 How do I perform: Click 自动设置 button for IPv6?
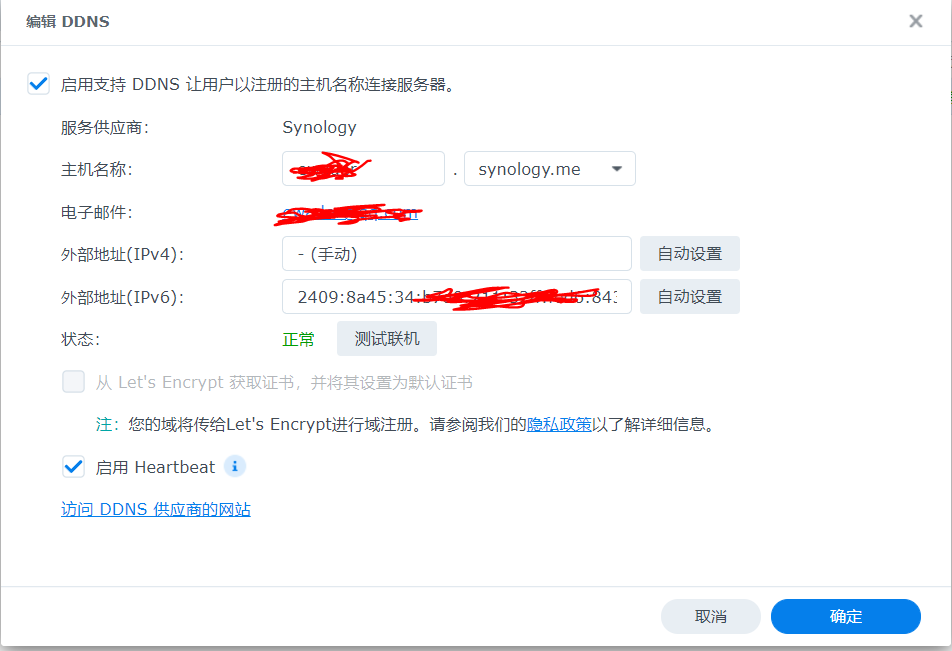tap(690, 296)
